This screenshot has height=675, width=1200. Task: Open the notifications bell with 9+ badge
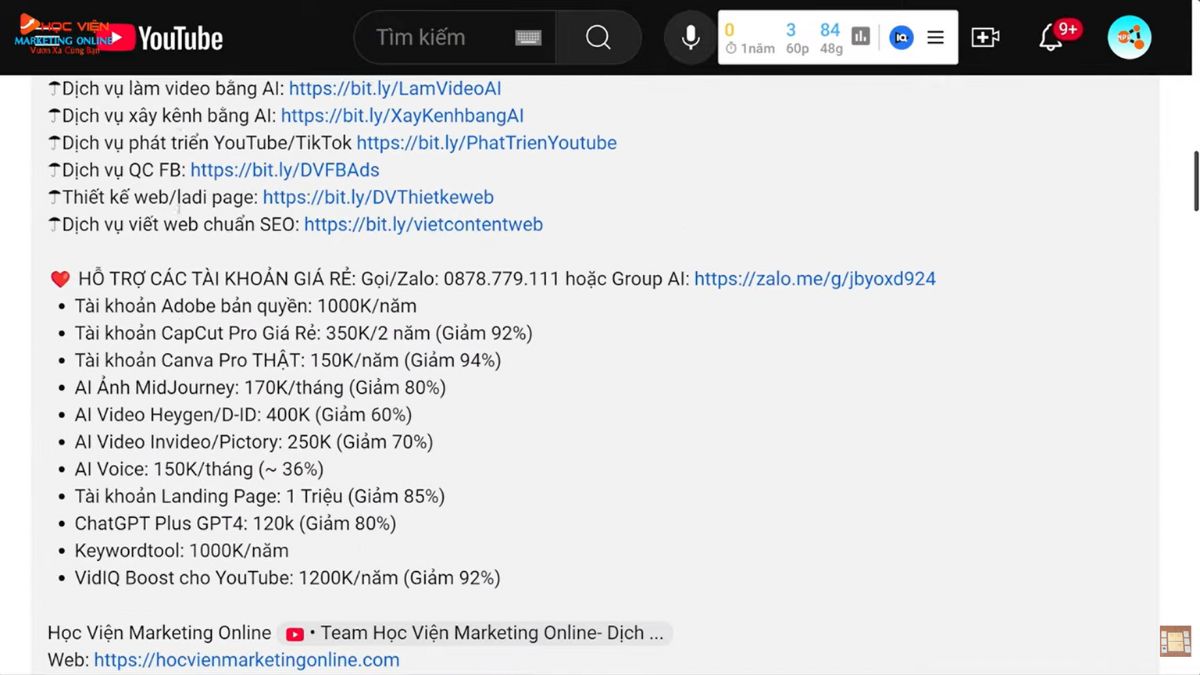click(x=1052, y=38)
